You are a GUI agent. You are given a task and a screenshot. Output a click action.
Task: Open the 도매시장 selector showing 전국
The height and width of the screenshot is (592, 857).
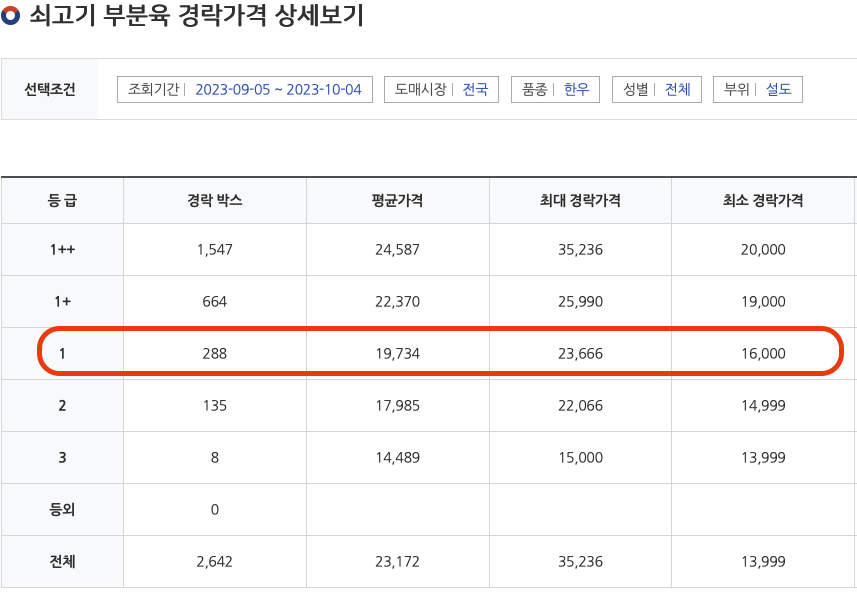(441, 89)
